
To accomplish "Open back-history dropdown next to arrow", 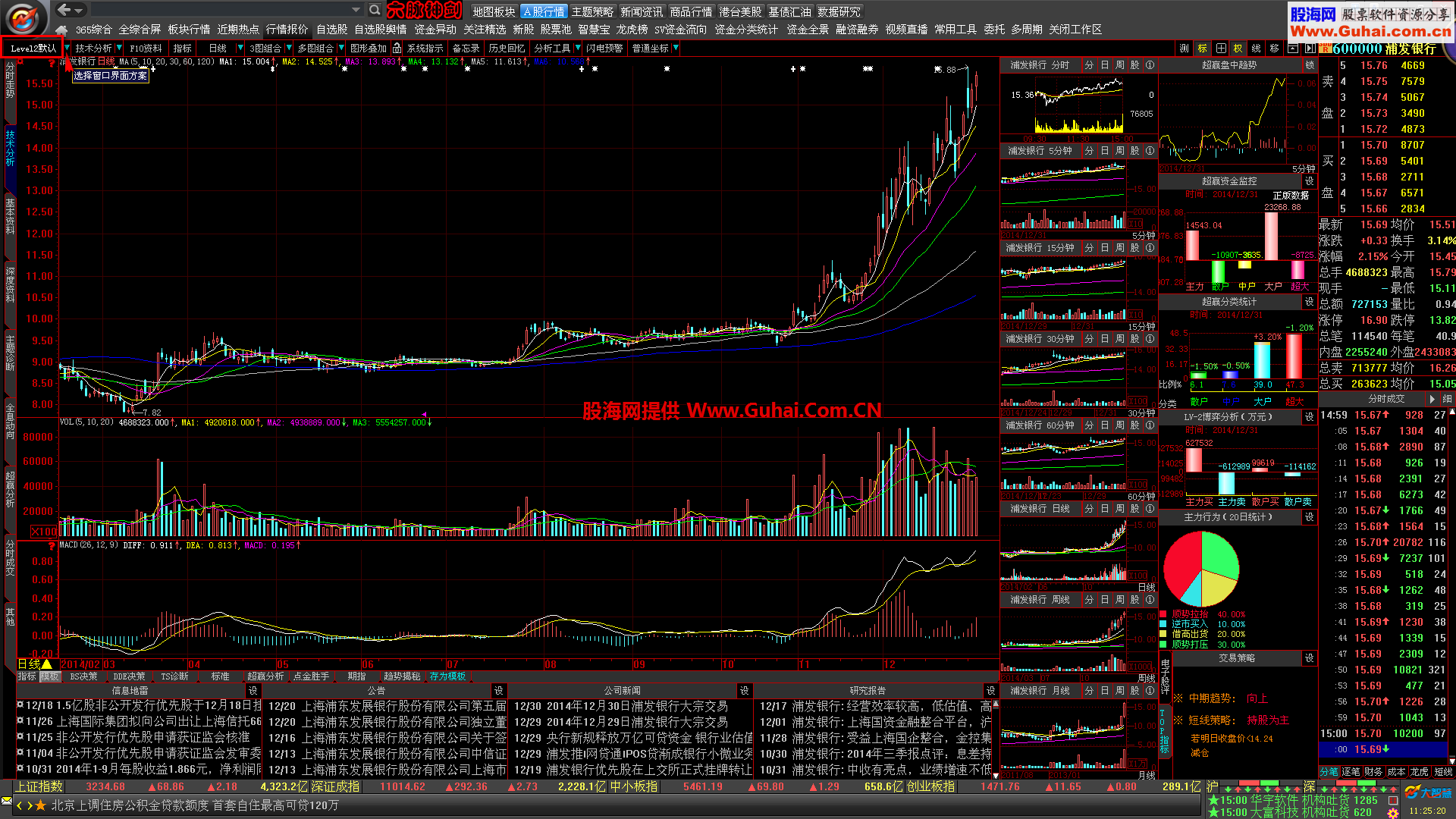I will pos(79,10).
